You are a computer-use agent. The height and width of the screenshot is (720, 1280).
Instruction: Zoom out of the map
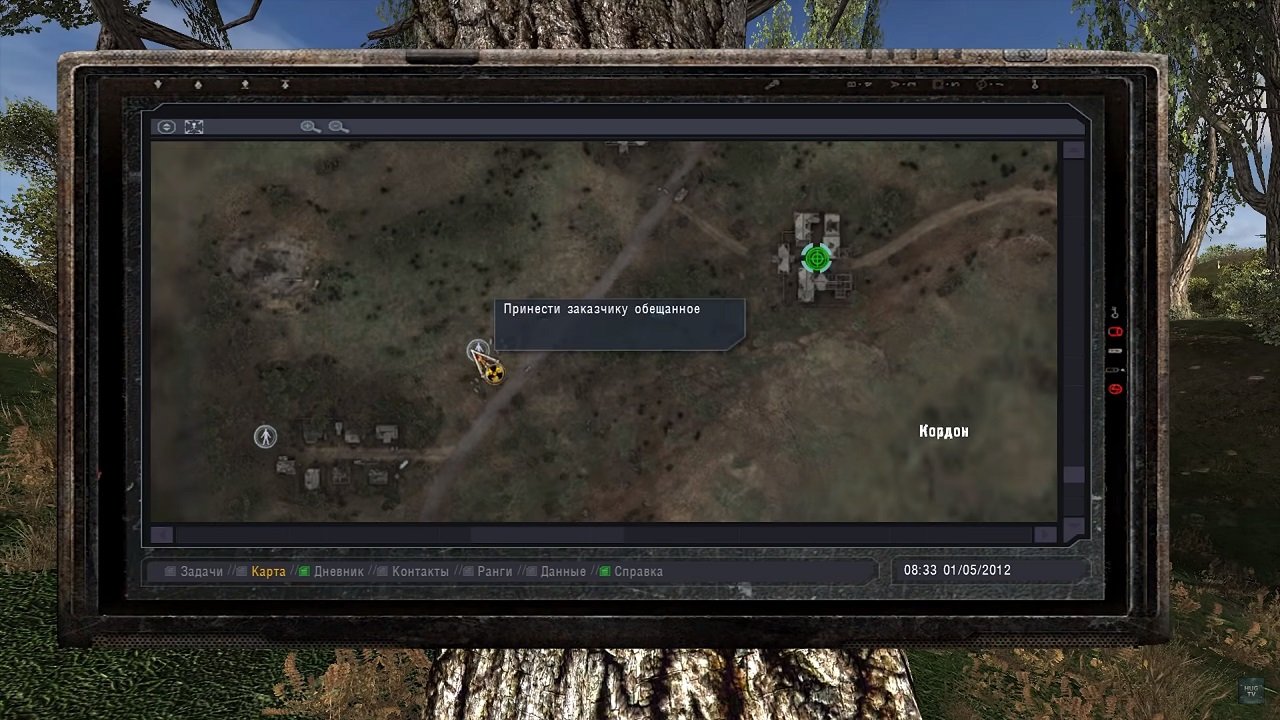339,127
